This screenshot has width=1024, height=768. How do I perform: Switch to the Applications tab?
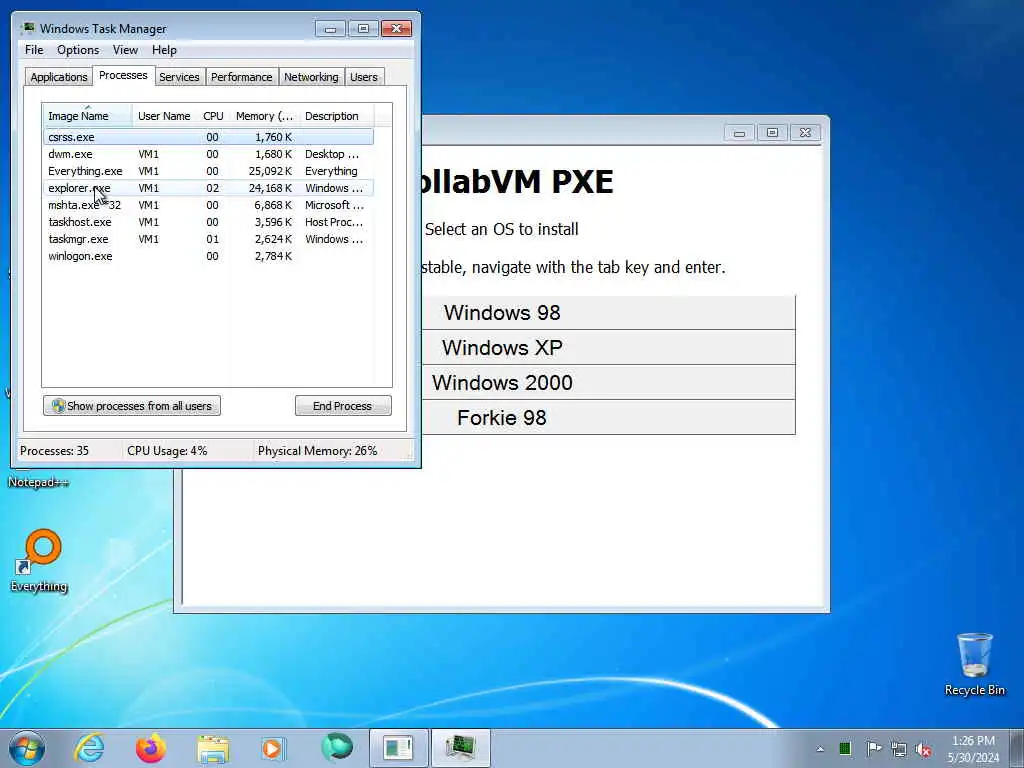pos(59,77)
